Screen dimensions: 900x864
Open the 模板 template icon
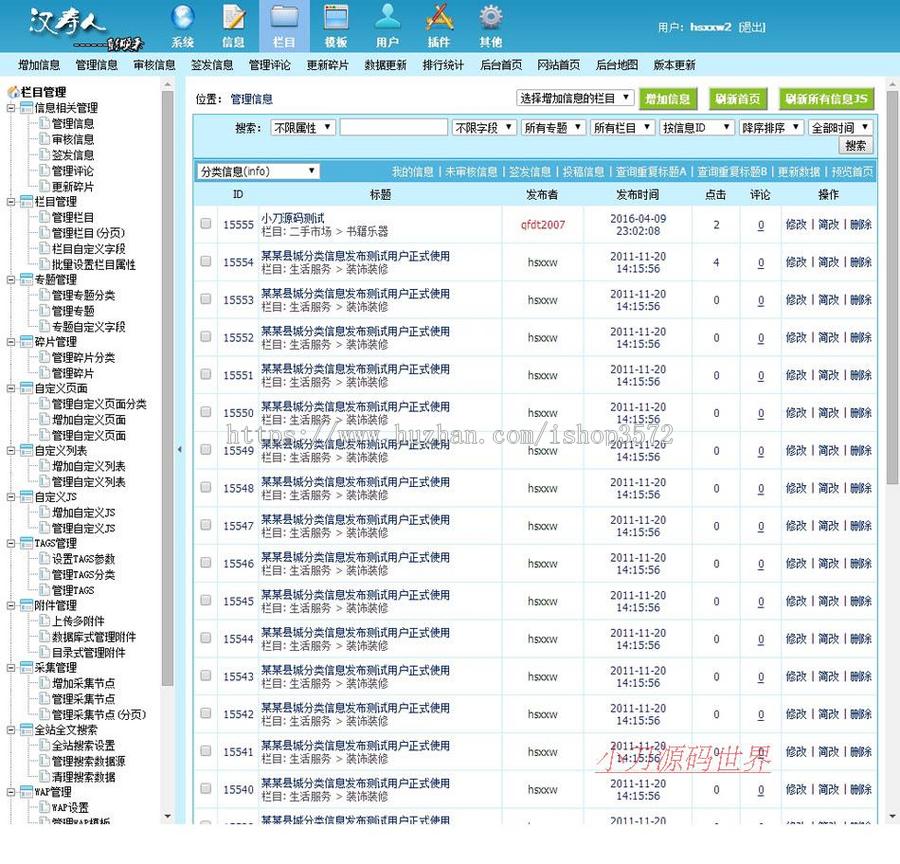(x=336, y=17)
